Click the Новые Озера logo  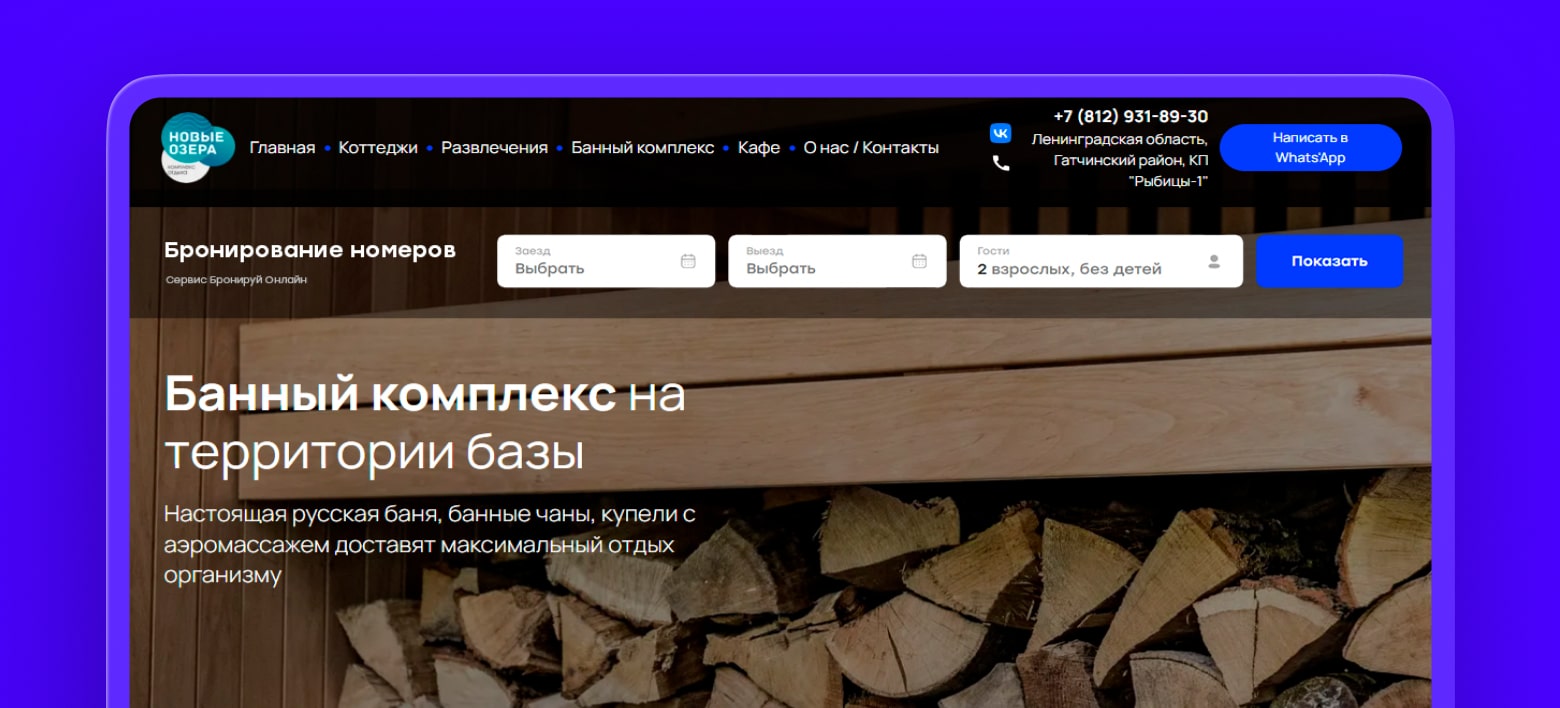point(198,148)
